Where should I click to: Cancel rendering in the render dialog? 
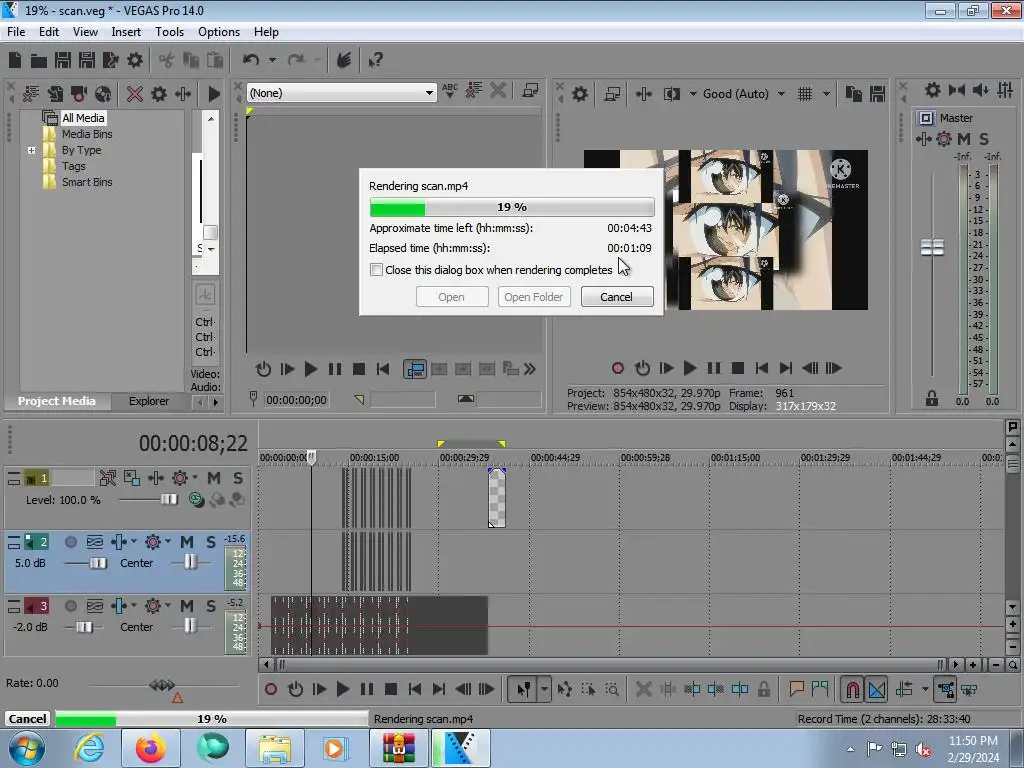pyautogui.click(x=616, y=297)
